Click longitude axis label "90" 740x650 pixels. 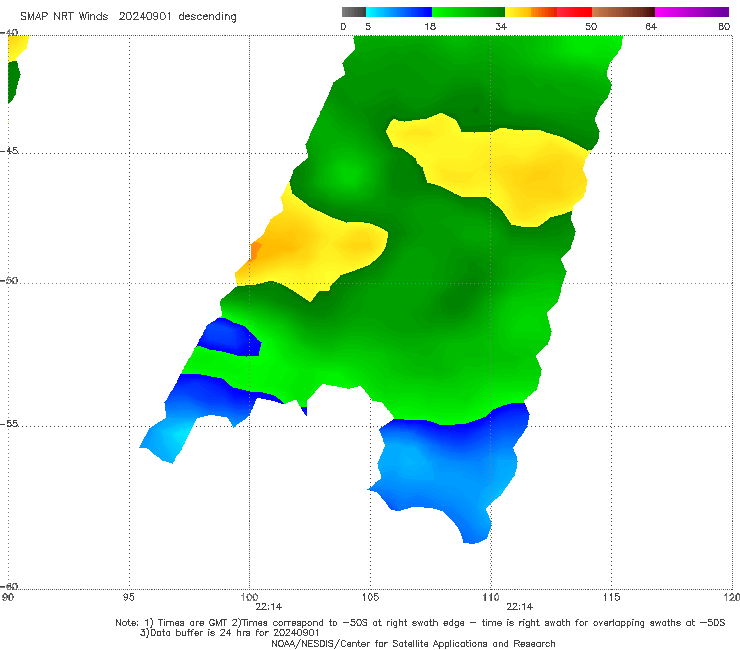7,598
